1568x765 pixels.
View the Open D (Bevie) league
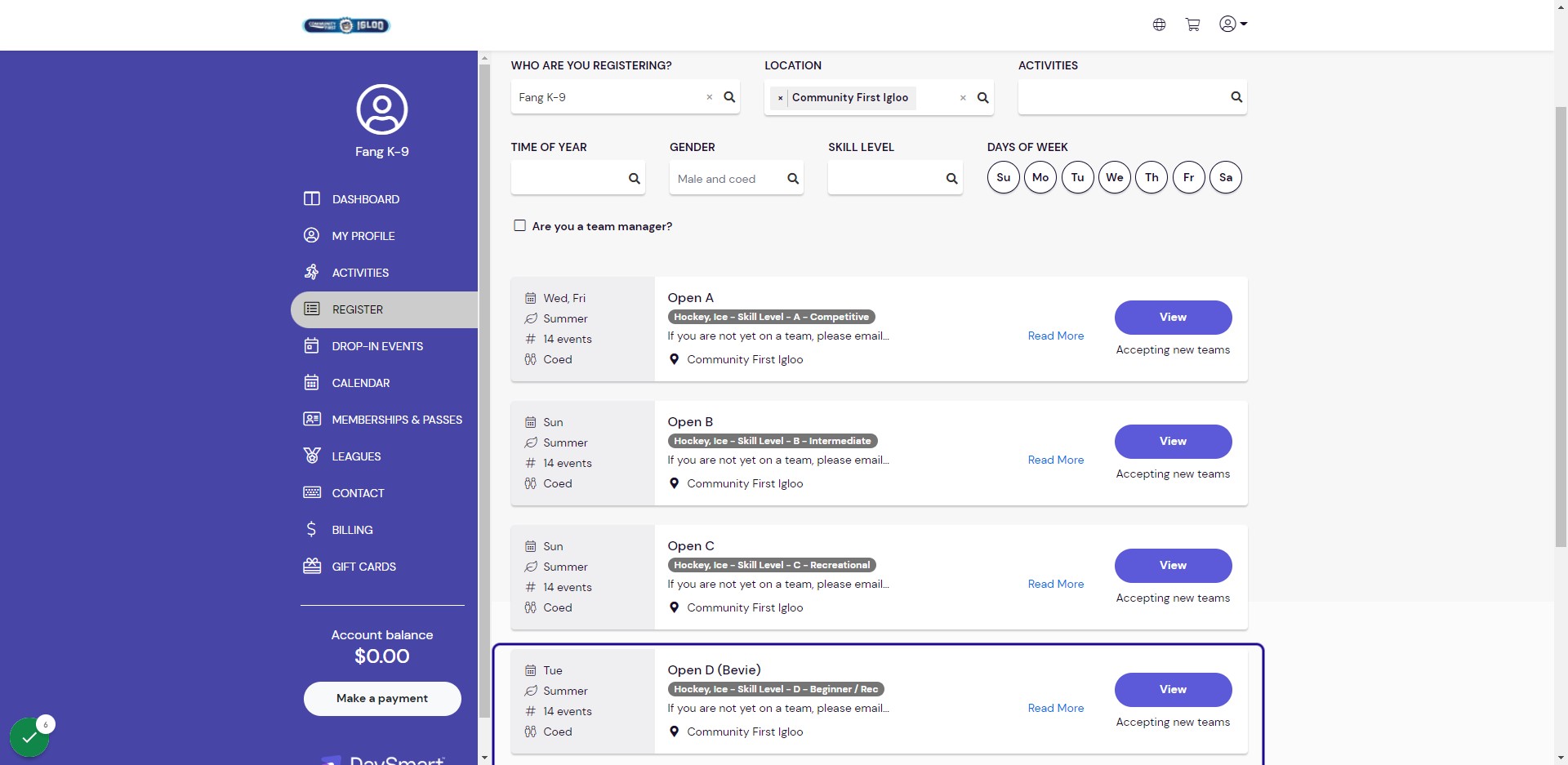pyautogui.click(x=1173, y=690)
